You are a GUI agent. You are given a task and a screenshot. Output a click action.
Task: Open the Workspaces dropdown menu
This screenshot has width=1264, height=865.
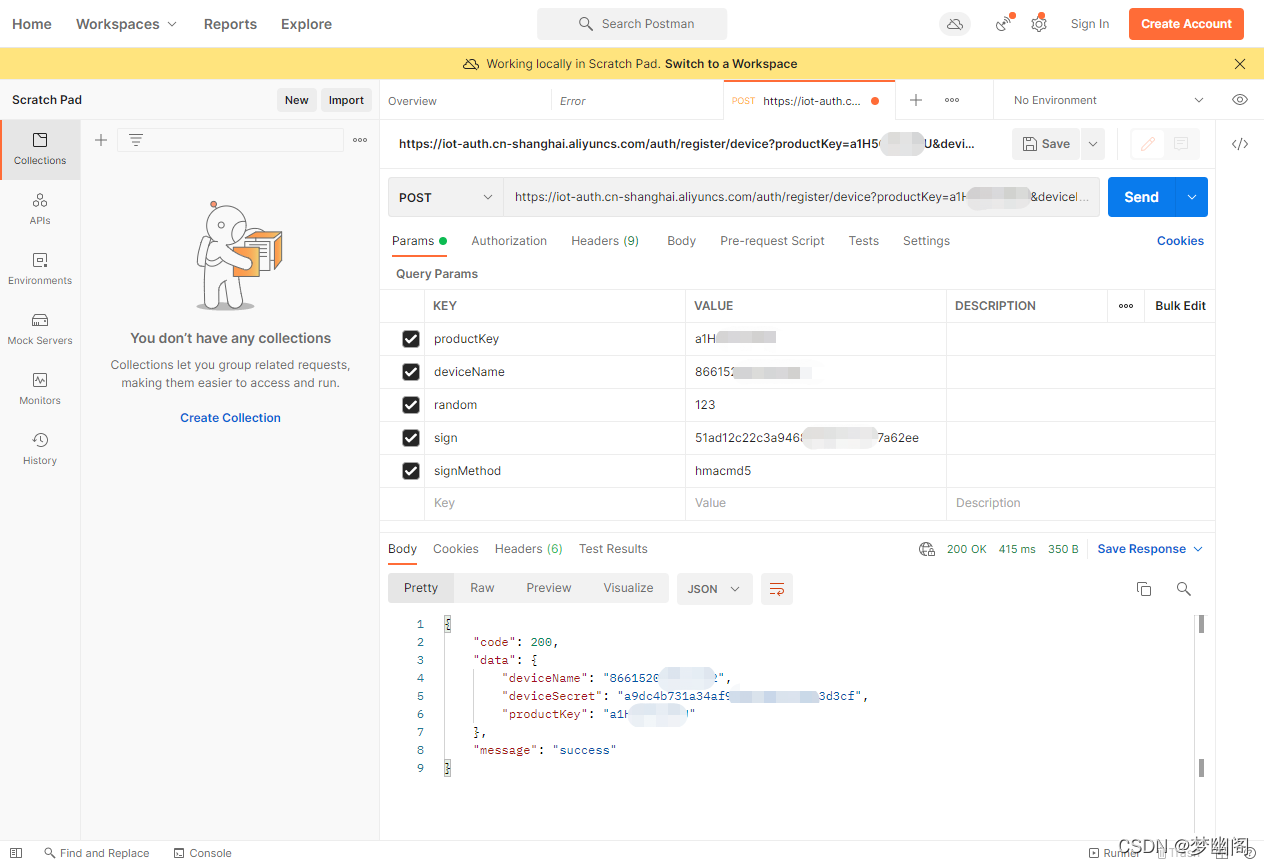pos(126,24)
